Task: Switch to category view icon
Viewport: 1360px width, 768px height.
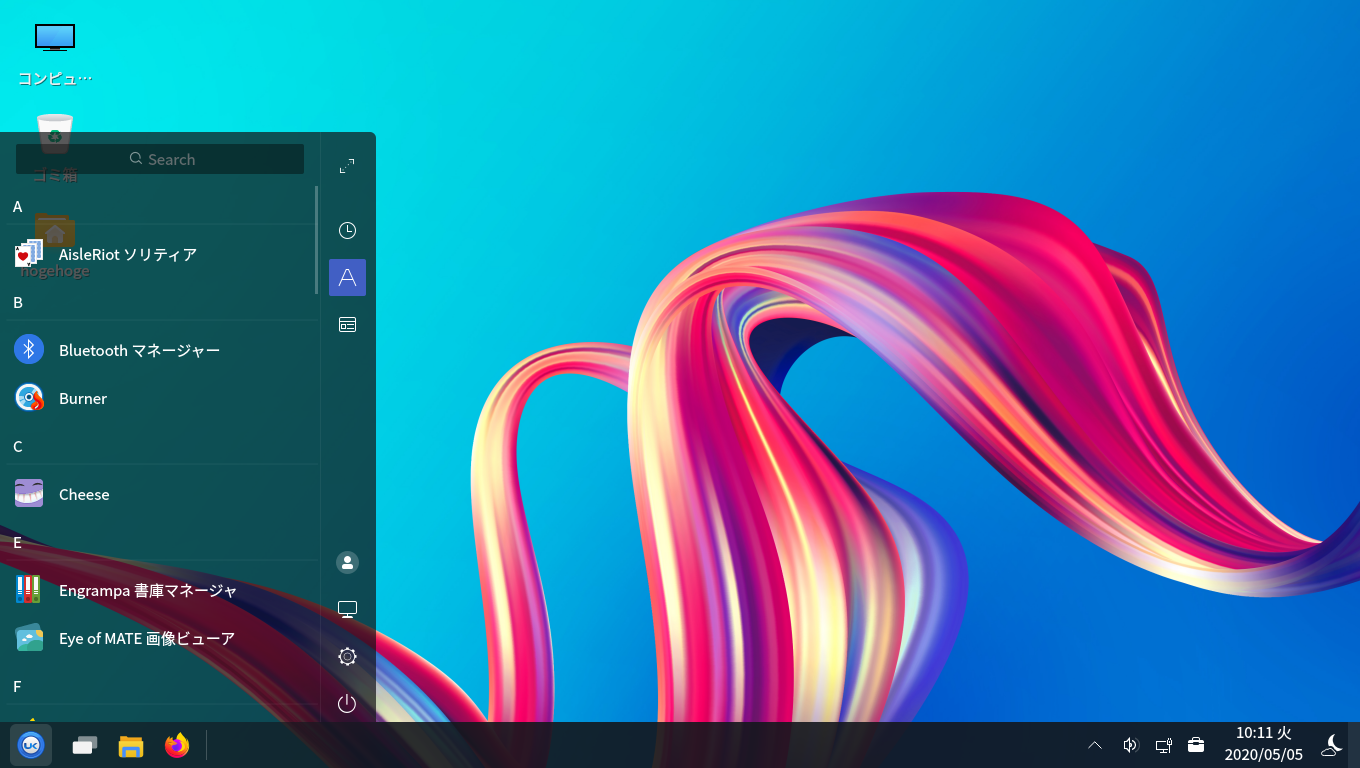Action: 347,325
